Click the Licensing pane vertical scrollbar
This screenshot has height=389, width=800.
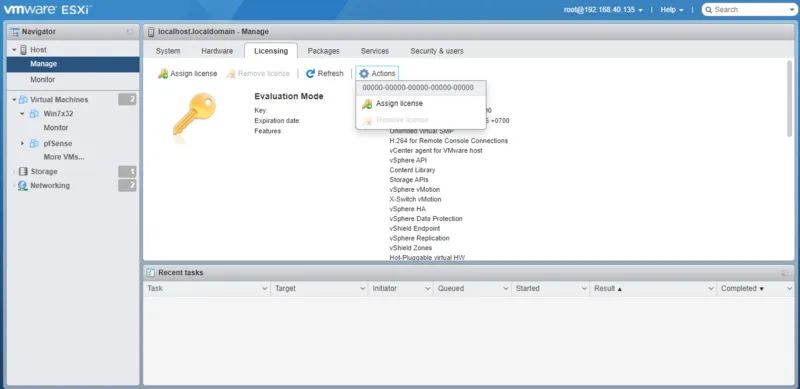[790, 99]
